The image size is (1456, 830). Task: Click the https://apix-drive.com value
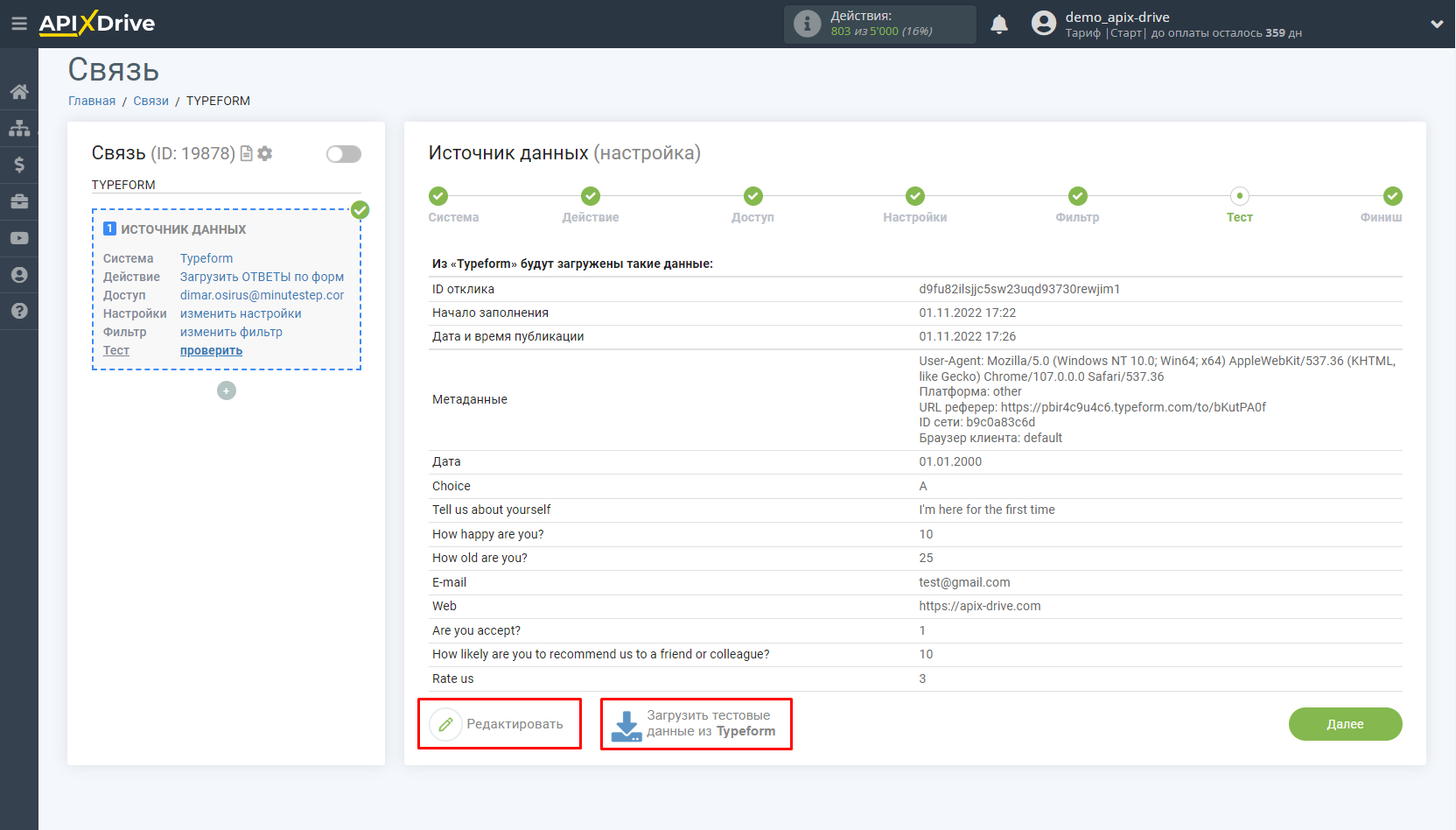coord(980,606)
